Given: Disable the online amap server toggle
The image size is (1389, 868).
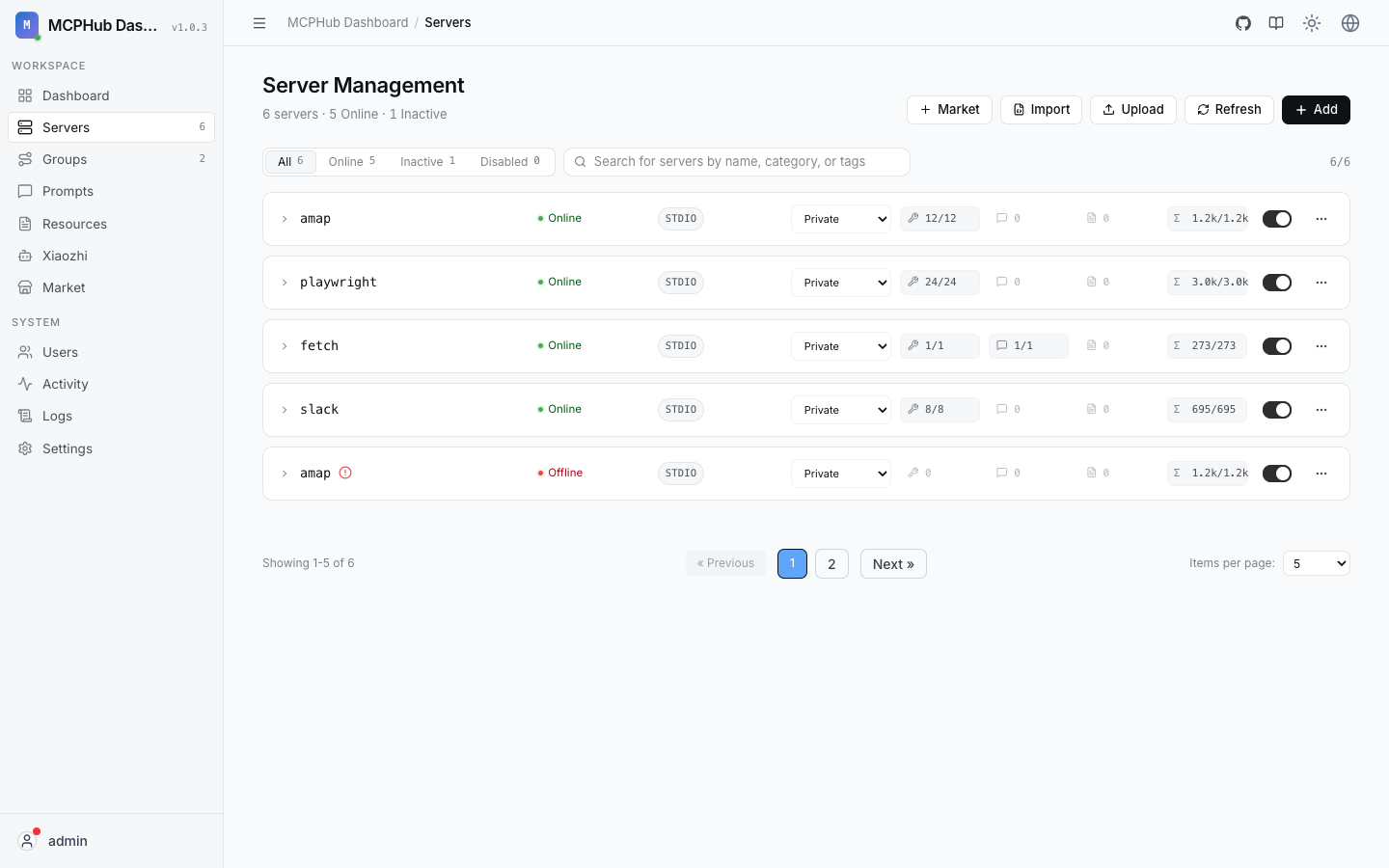Looking at the screenshot, I should [x=1277, y=219].
